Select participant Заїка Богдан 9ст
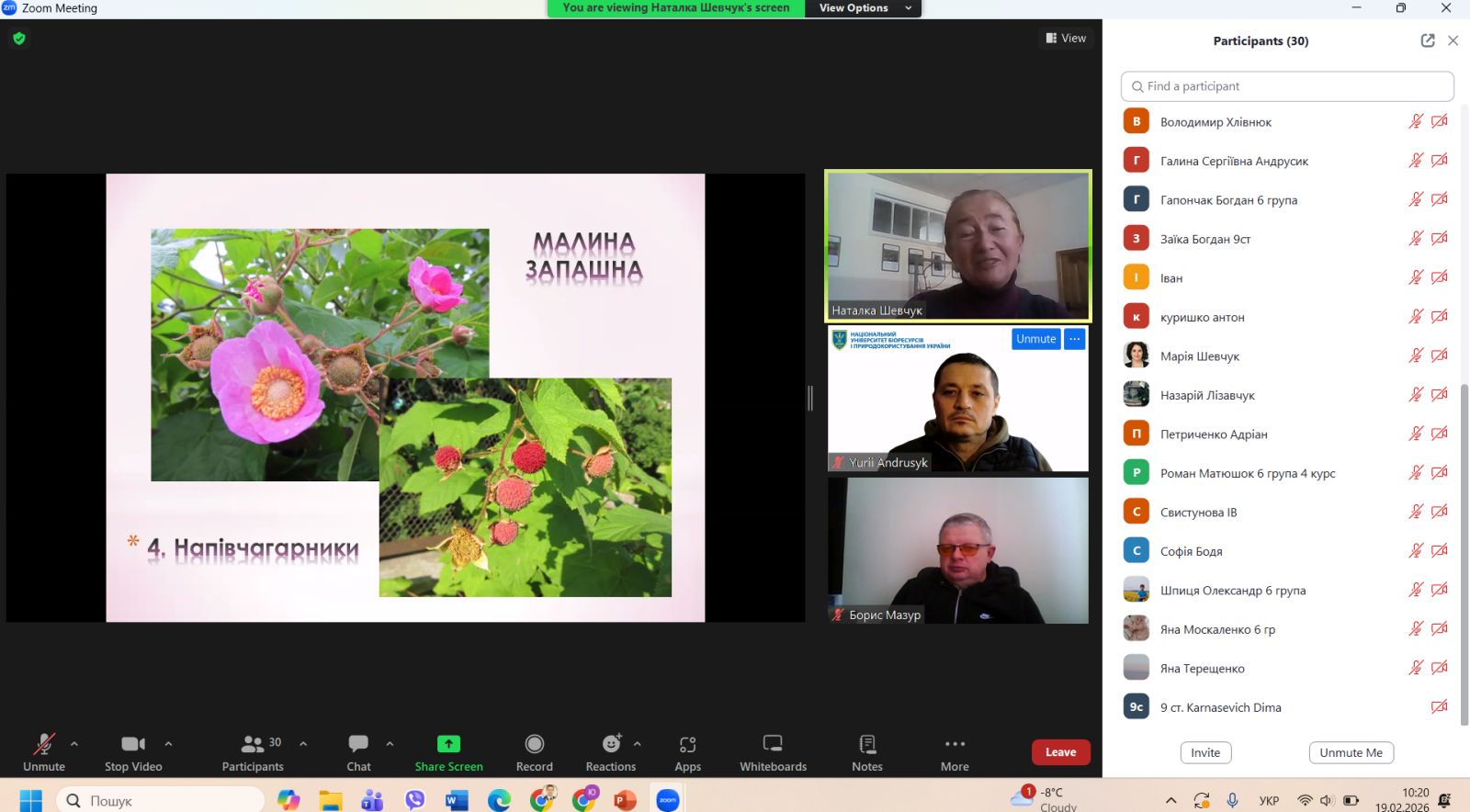The image size is (1470, 812). pyautogui.click(x=1287, y=239)
